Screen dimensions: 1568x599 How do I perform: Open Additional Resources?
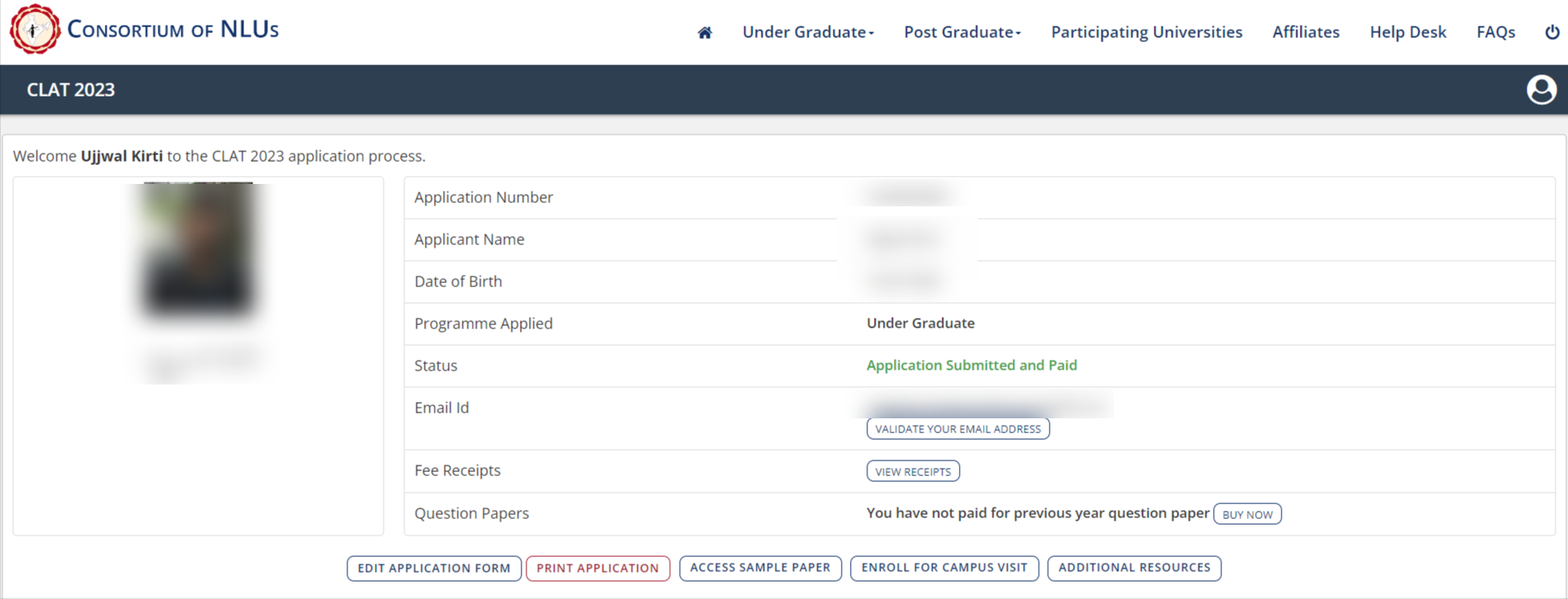pyautogui.click(x=1134, y=568)
